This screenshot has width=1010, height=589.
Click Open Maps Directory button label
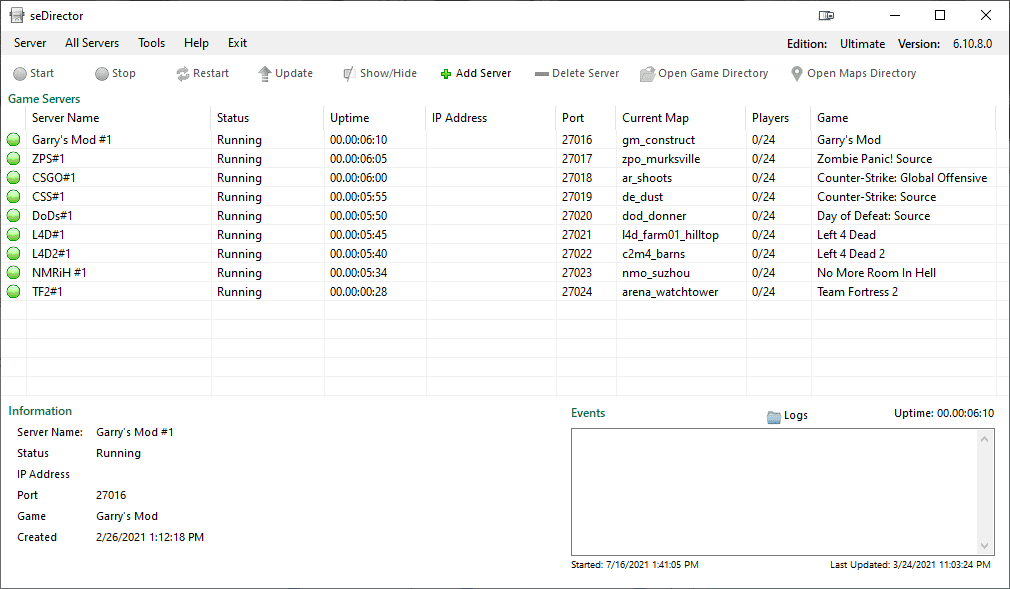862,73
